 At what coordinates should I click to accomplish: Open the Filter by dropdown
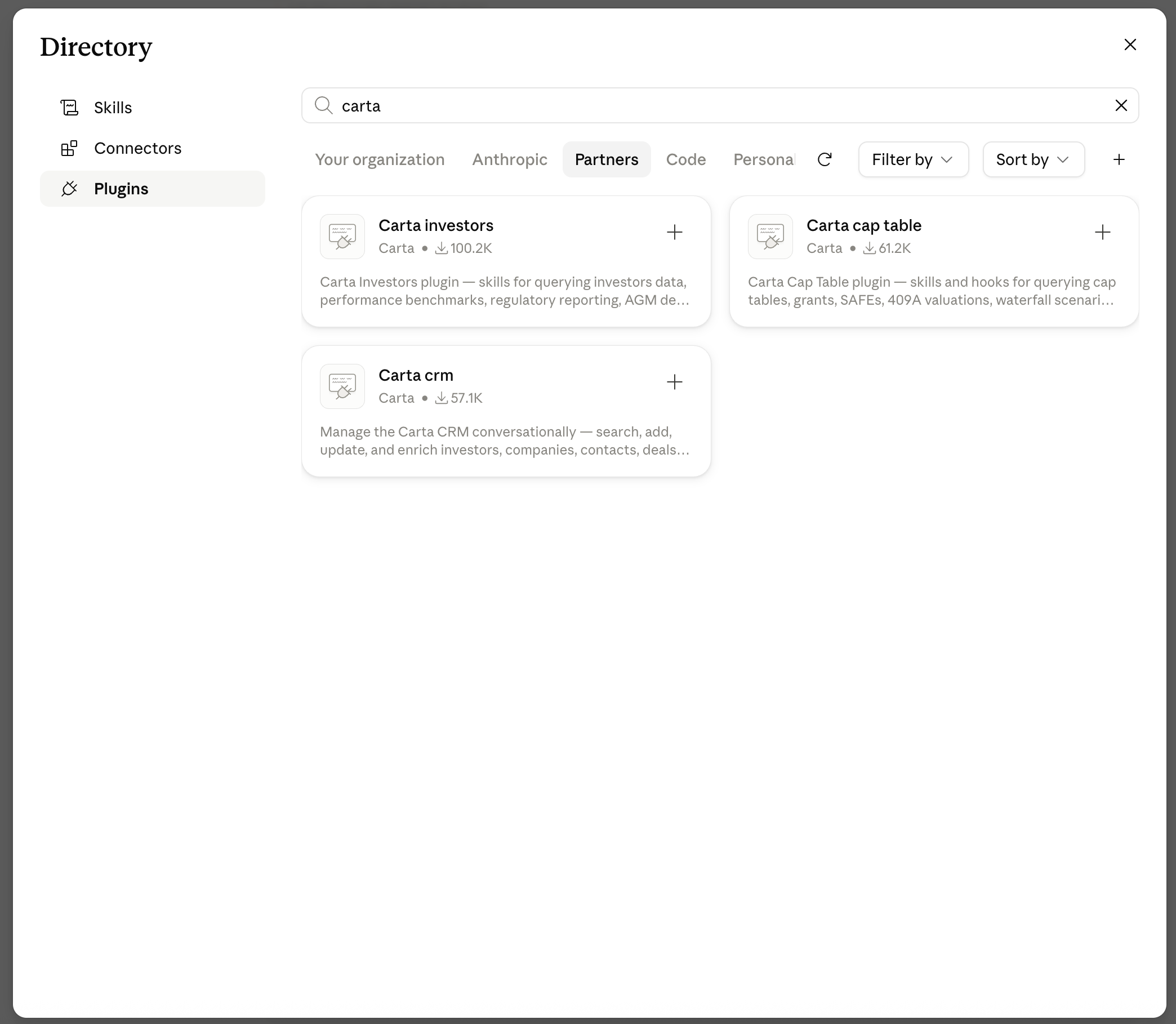tap(913, 159)
